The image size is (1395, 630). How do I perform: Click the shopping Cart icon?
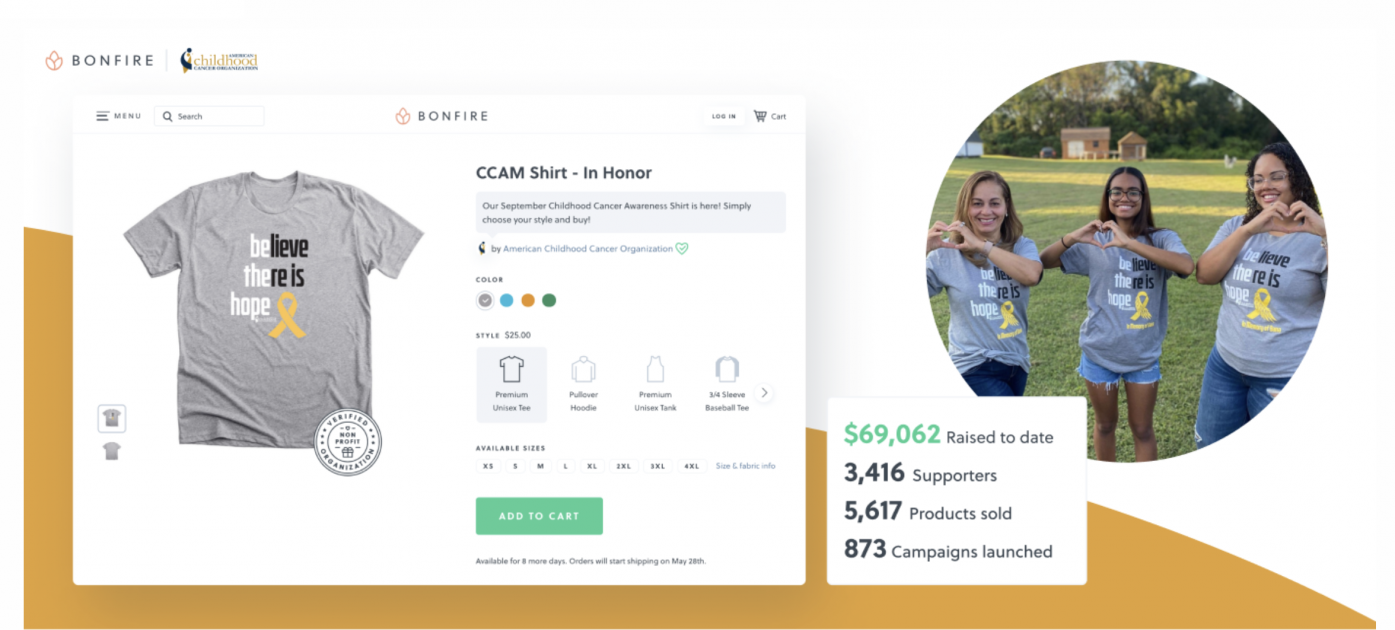[760, 116]
